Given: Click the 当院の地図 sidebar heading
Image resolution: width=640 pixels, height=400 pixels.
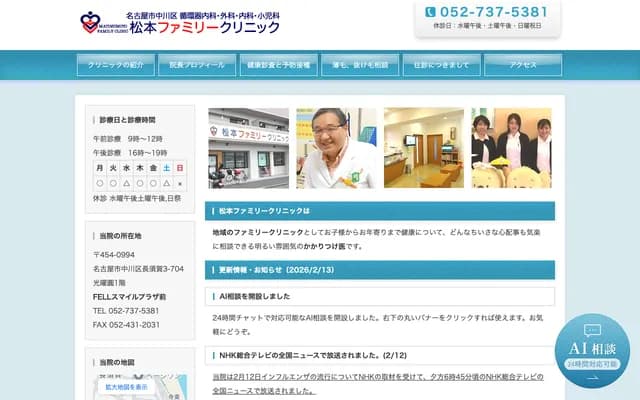Looking at the screenshot, I should [117, 362].
